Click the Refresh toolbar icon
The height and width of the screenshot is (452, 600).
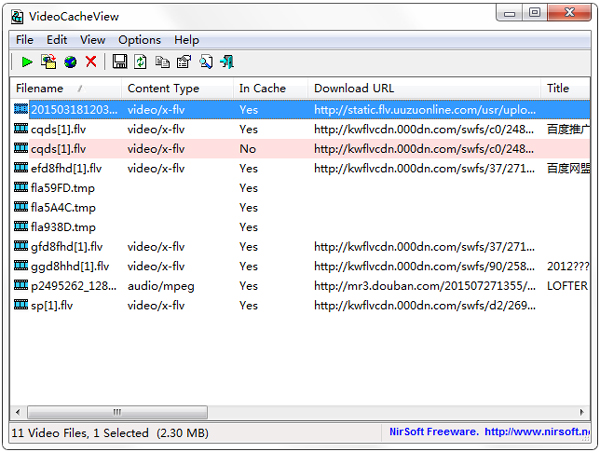click(141, 62)
